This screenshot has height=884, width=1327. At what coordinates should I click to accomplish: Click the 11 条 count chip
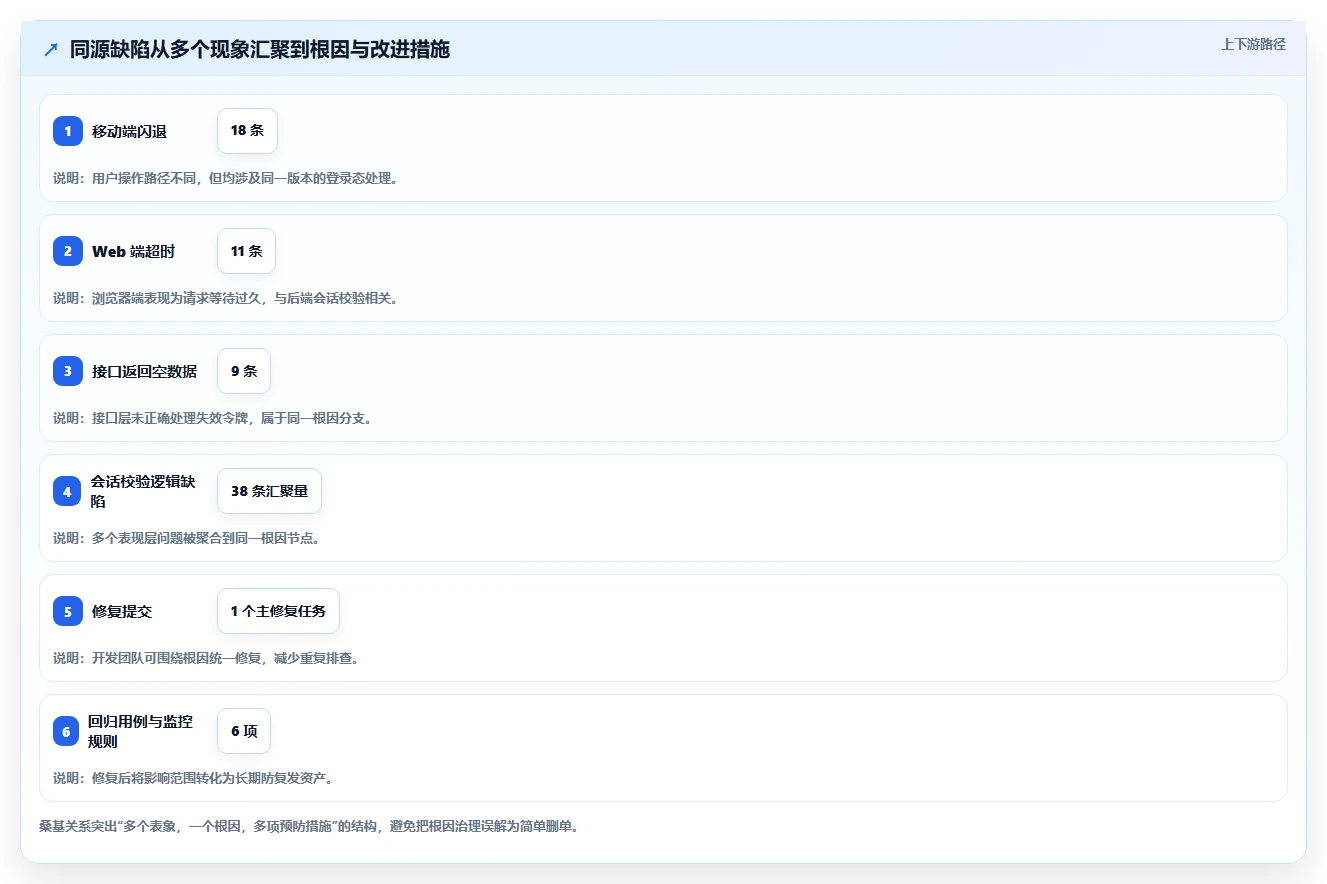click(246, 251)
